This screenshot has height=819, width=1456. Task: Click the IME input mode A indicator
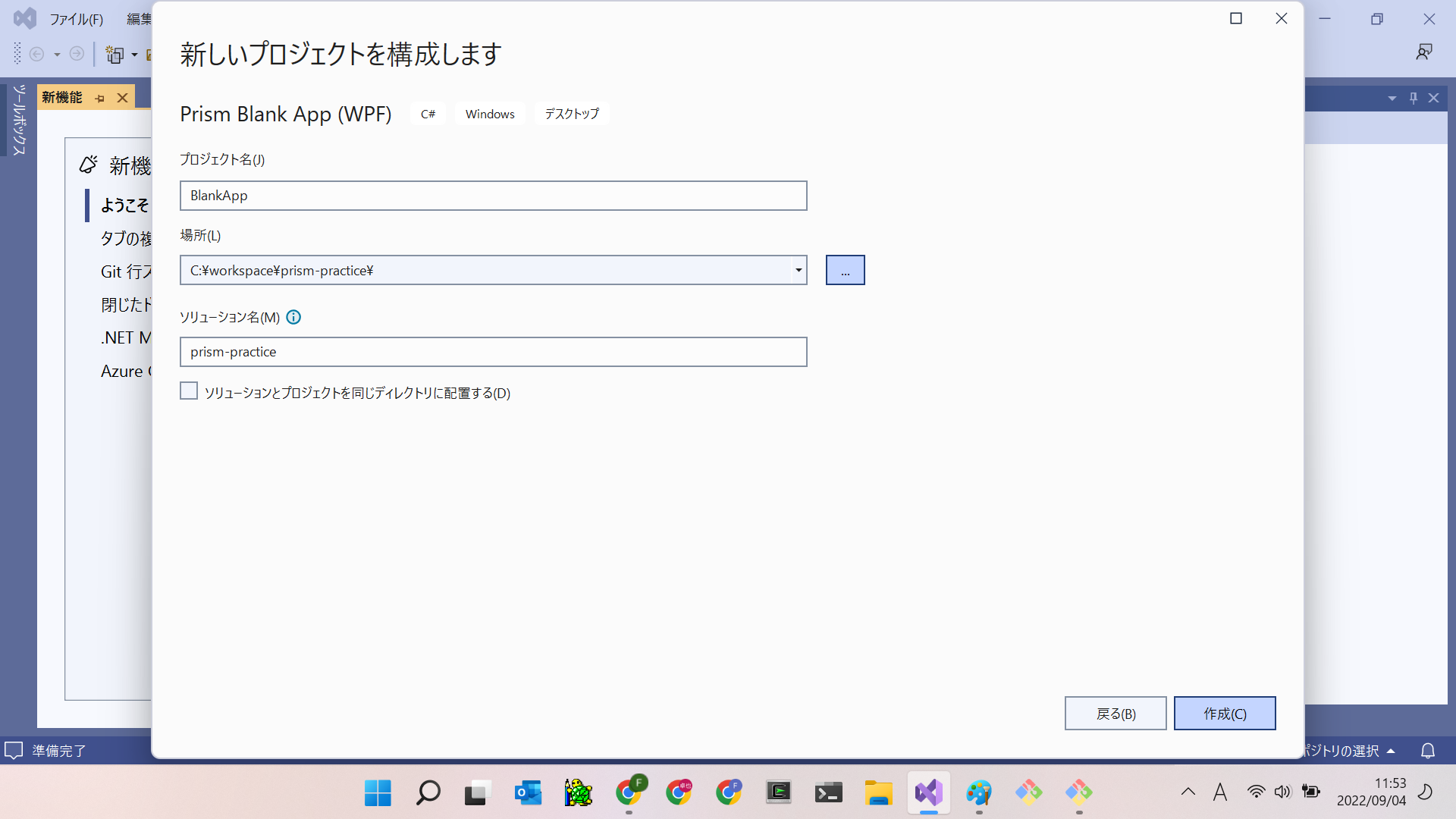pos(1220,792)
